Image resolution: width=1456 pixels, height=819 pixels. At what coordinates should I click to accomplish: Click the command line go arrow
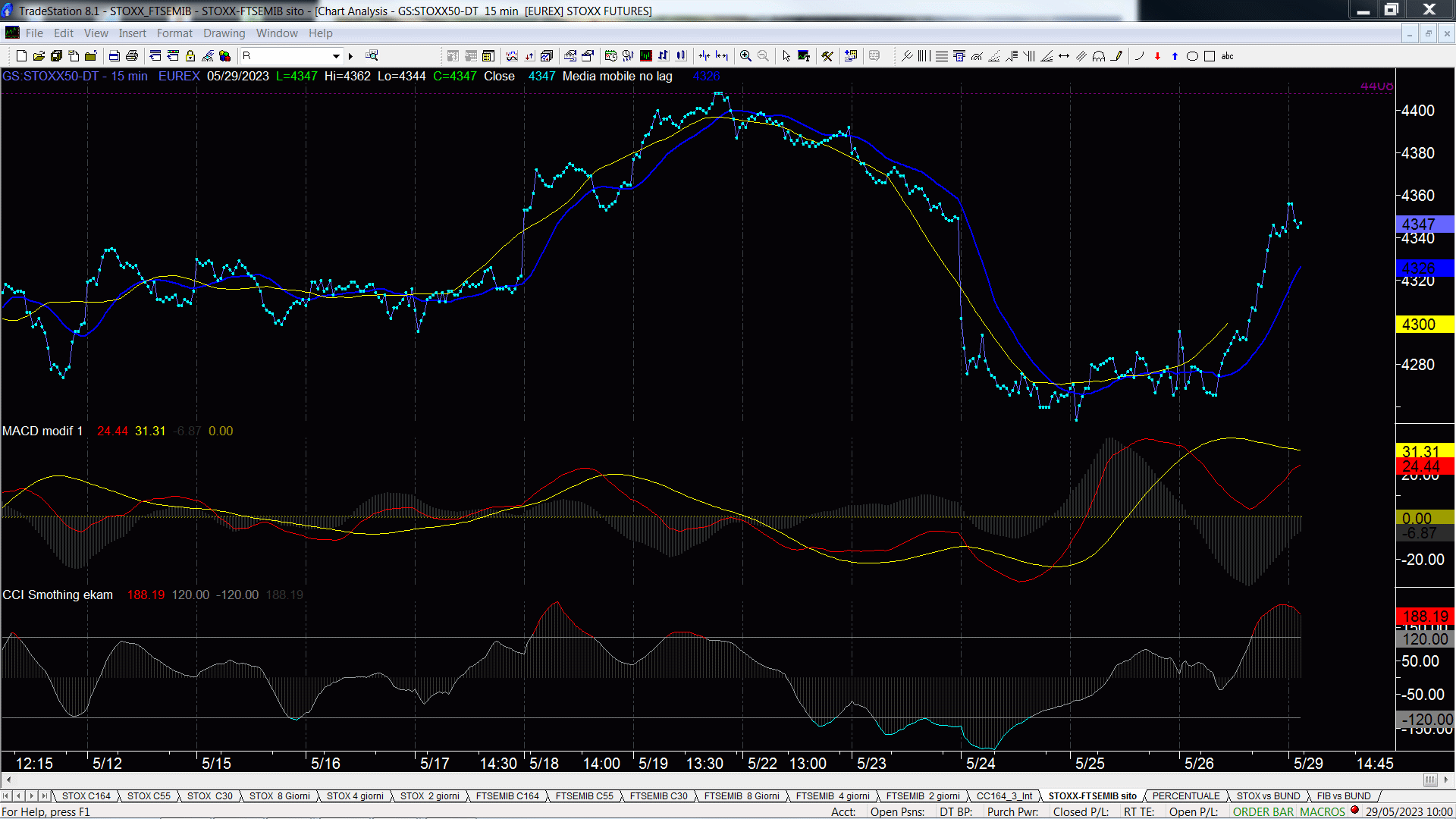pos(350,56)
